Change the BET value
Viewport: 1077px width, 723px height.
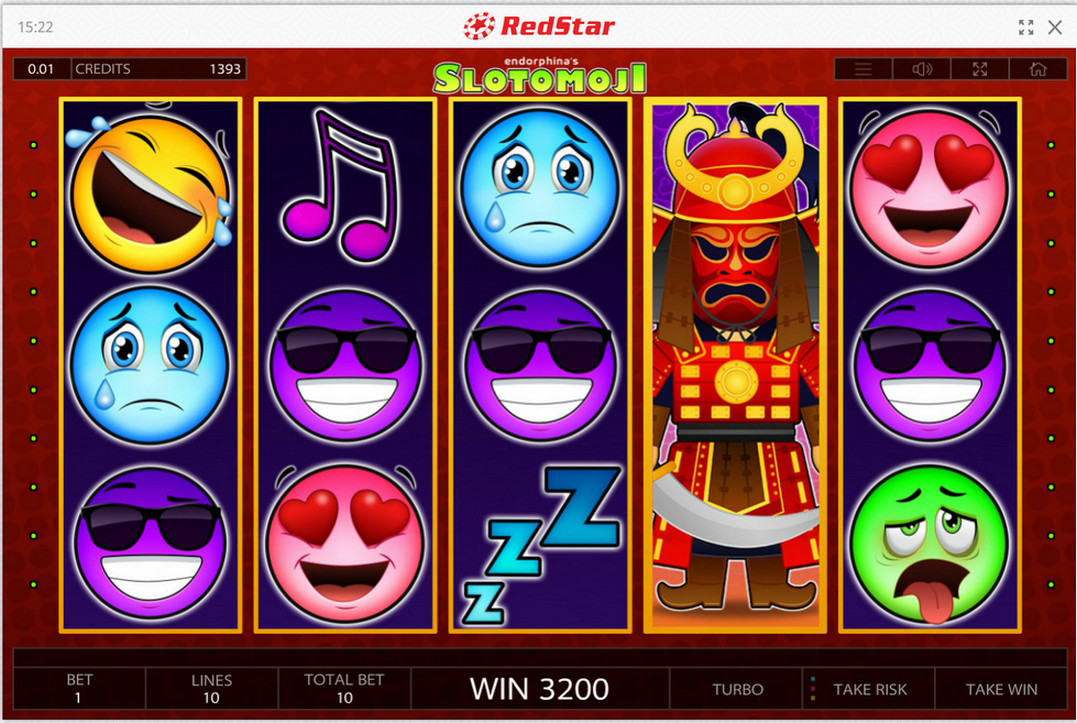(x=79, y=689)
